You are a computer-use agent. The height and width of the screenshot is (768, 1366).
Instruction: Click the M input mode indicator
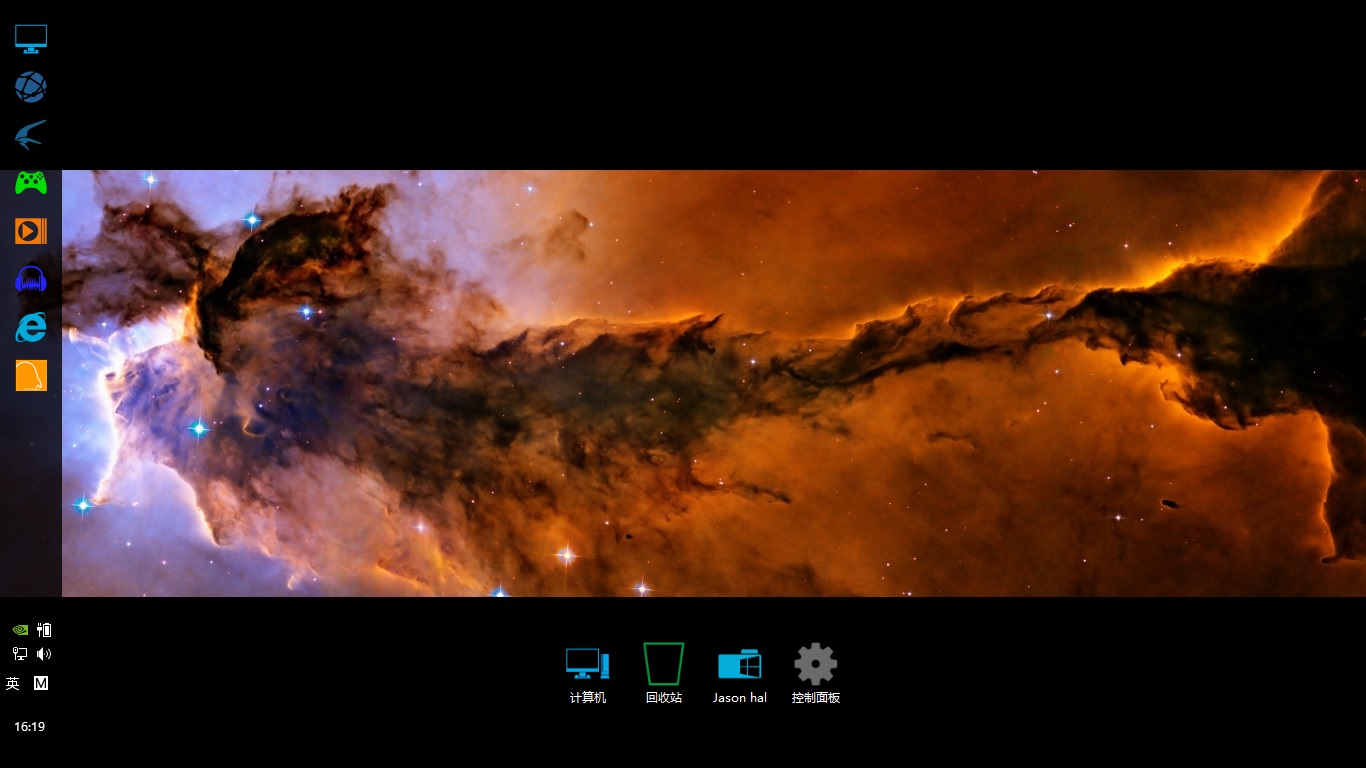point(41,684)
